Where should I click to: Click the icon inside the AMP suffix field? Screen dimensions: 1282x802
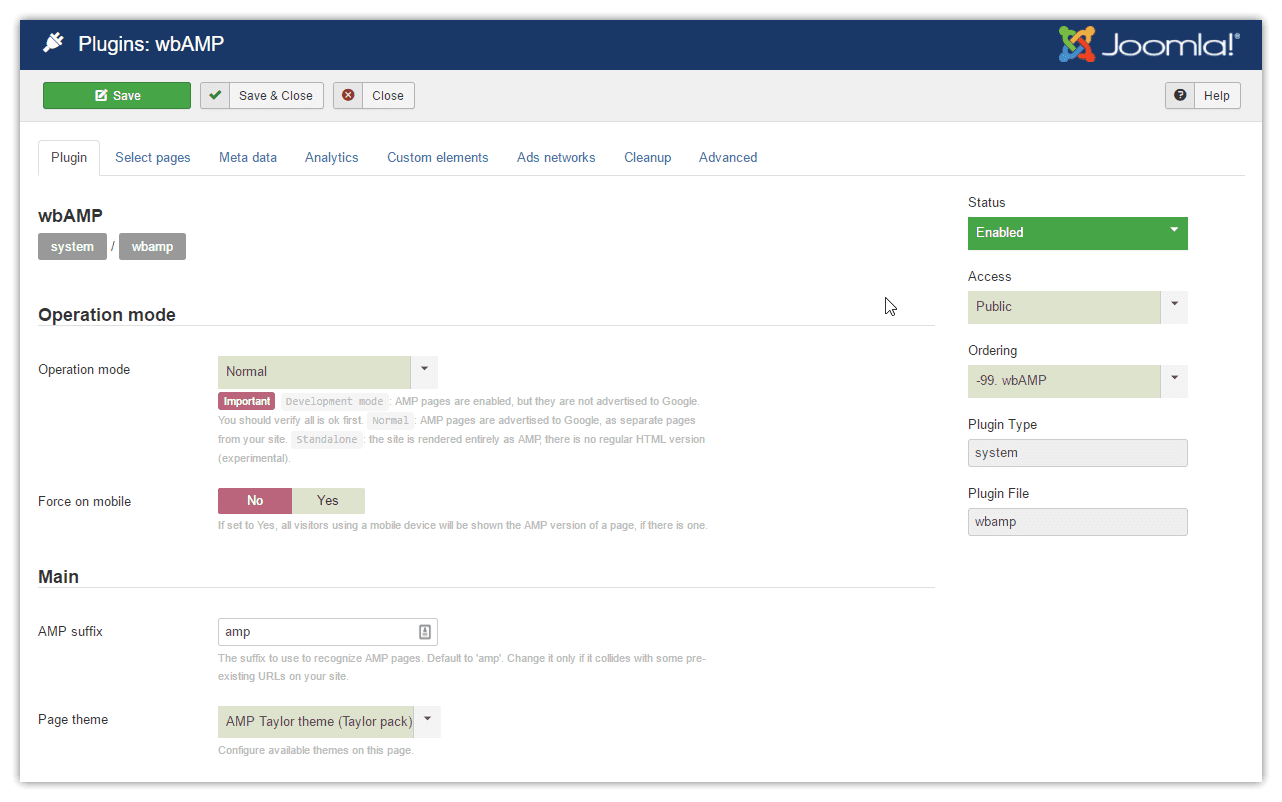[x=425, y=632]
